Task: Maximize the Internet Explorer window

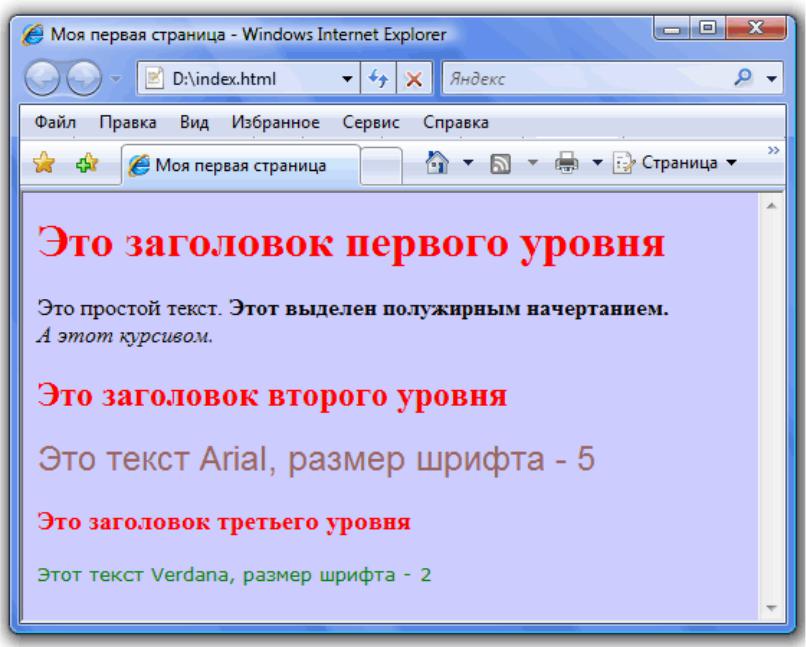Action: pos(708,27)
